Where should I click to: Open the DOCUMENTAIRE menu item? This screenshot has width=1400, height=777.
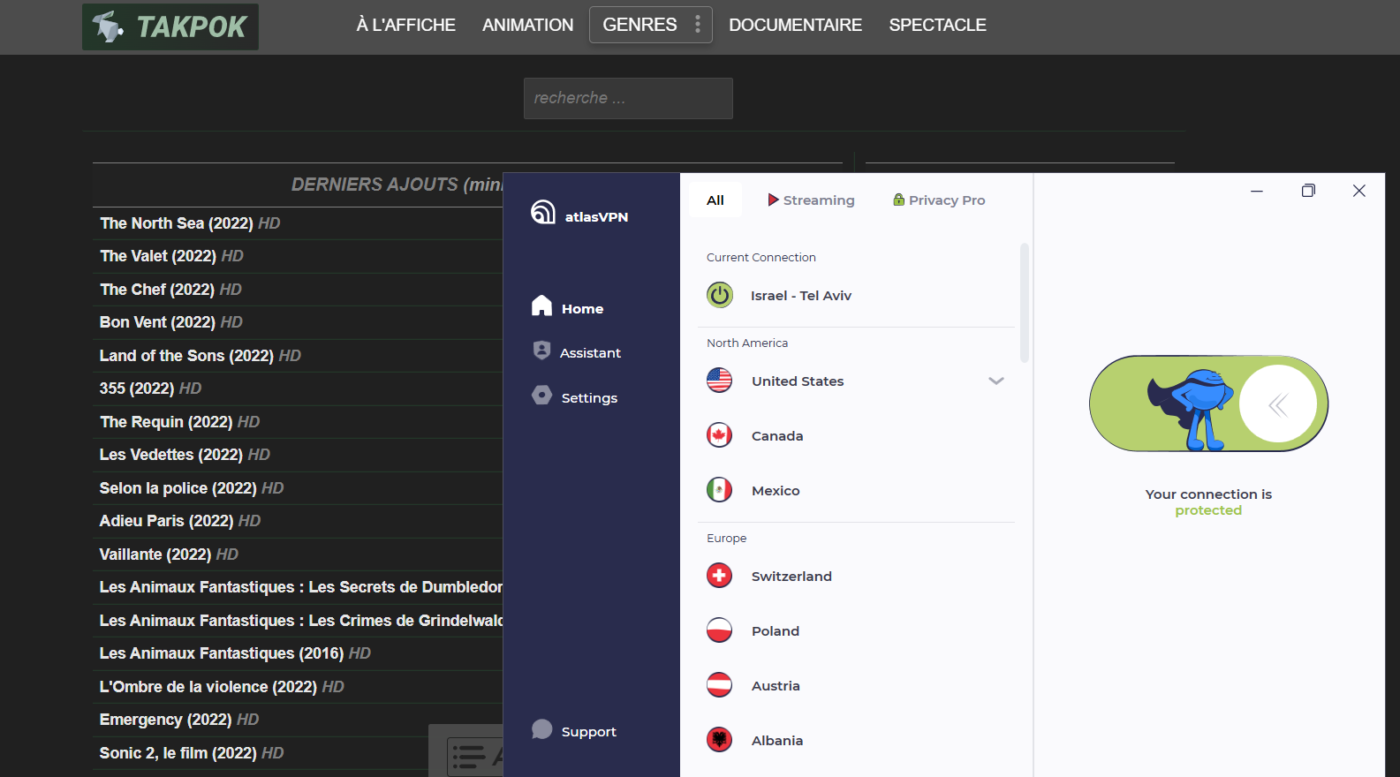[795, 25]
